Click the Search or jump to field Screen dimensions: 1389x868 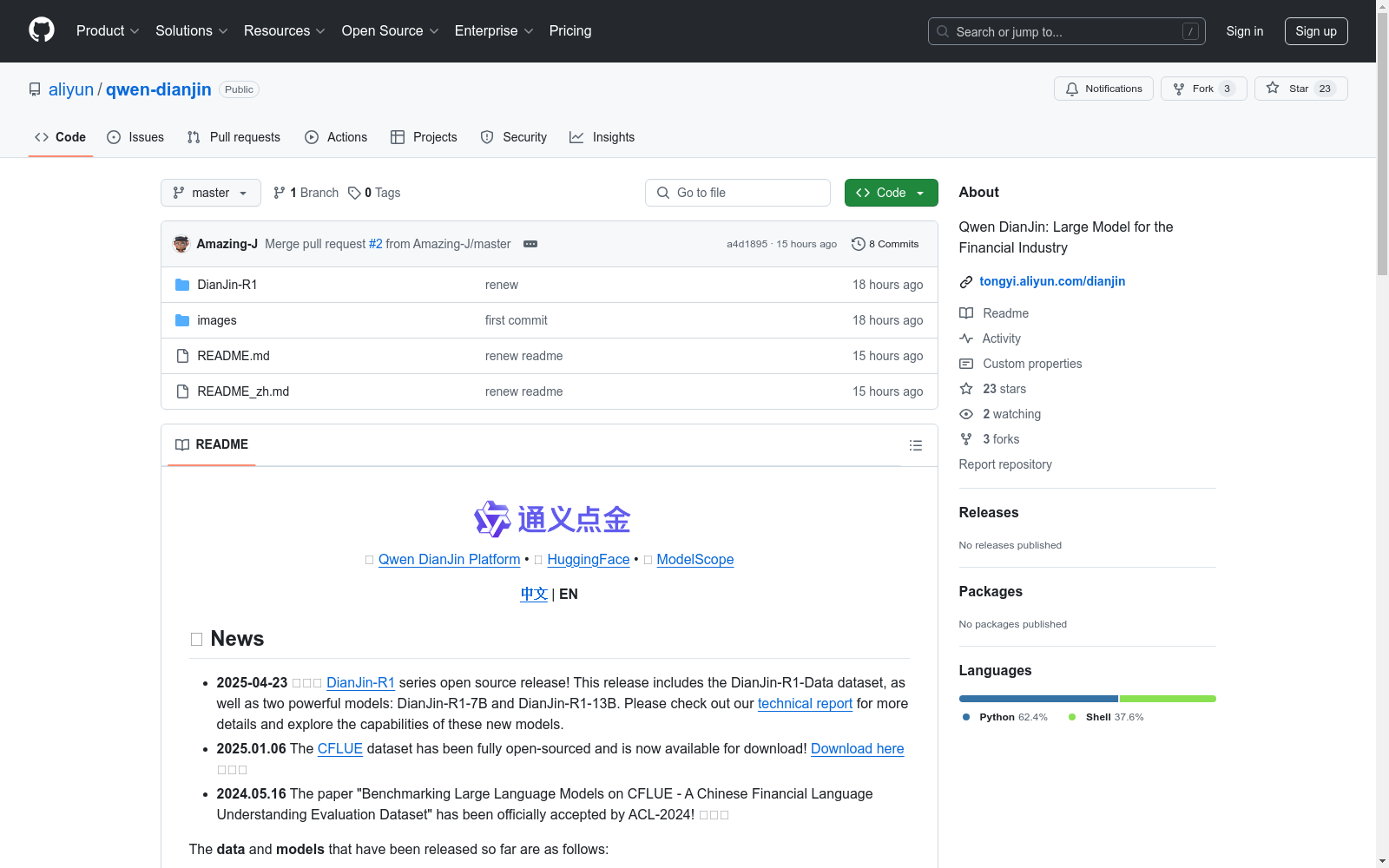tap(1067, 31)
